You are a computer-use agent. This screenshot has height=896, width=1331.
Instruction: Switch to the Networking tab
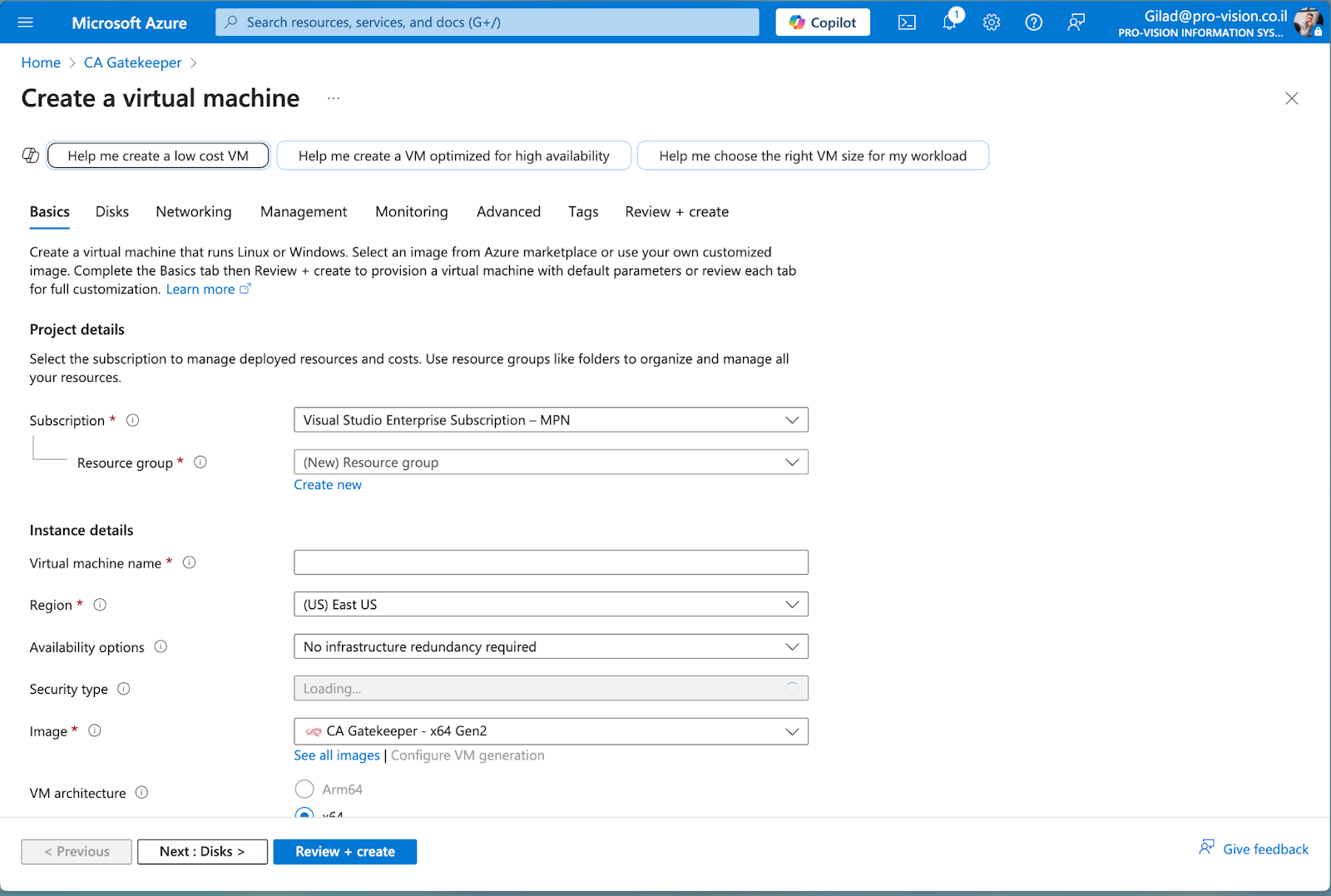[x=194, y=212]
